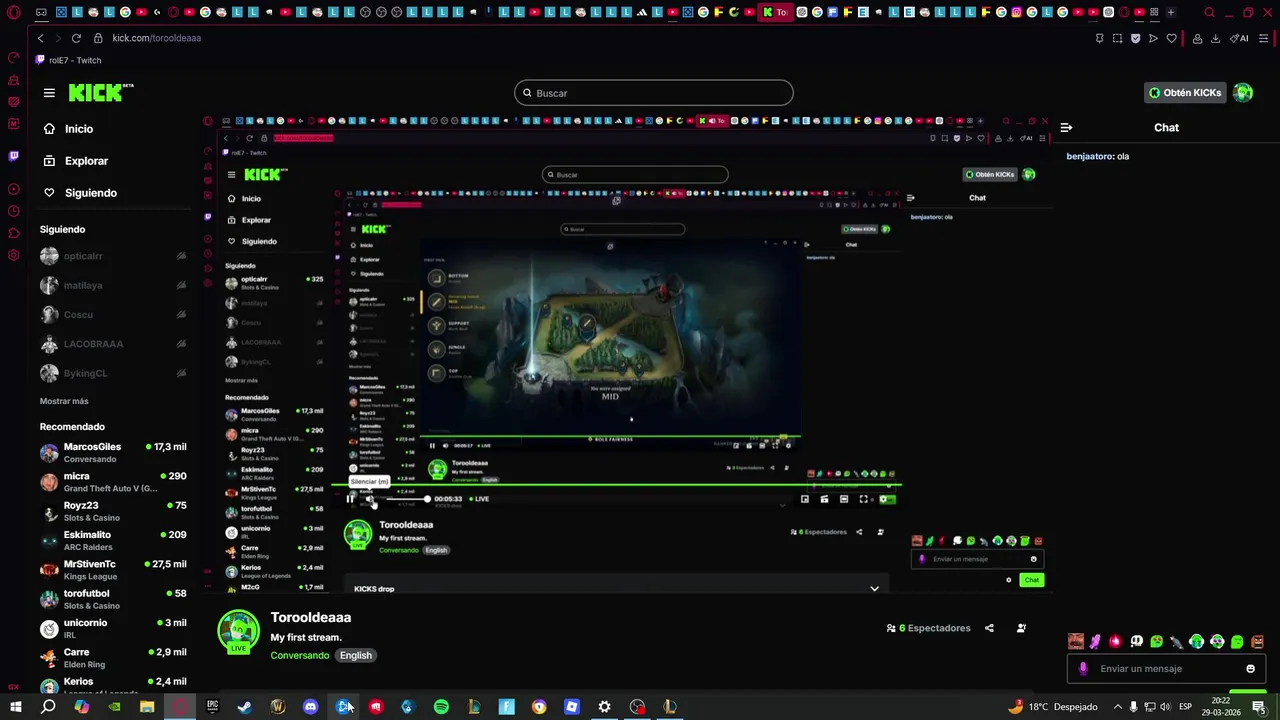
Task: Open unicornio recommended channel
Action: click(x=113, y=629)
